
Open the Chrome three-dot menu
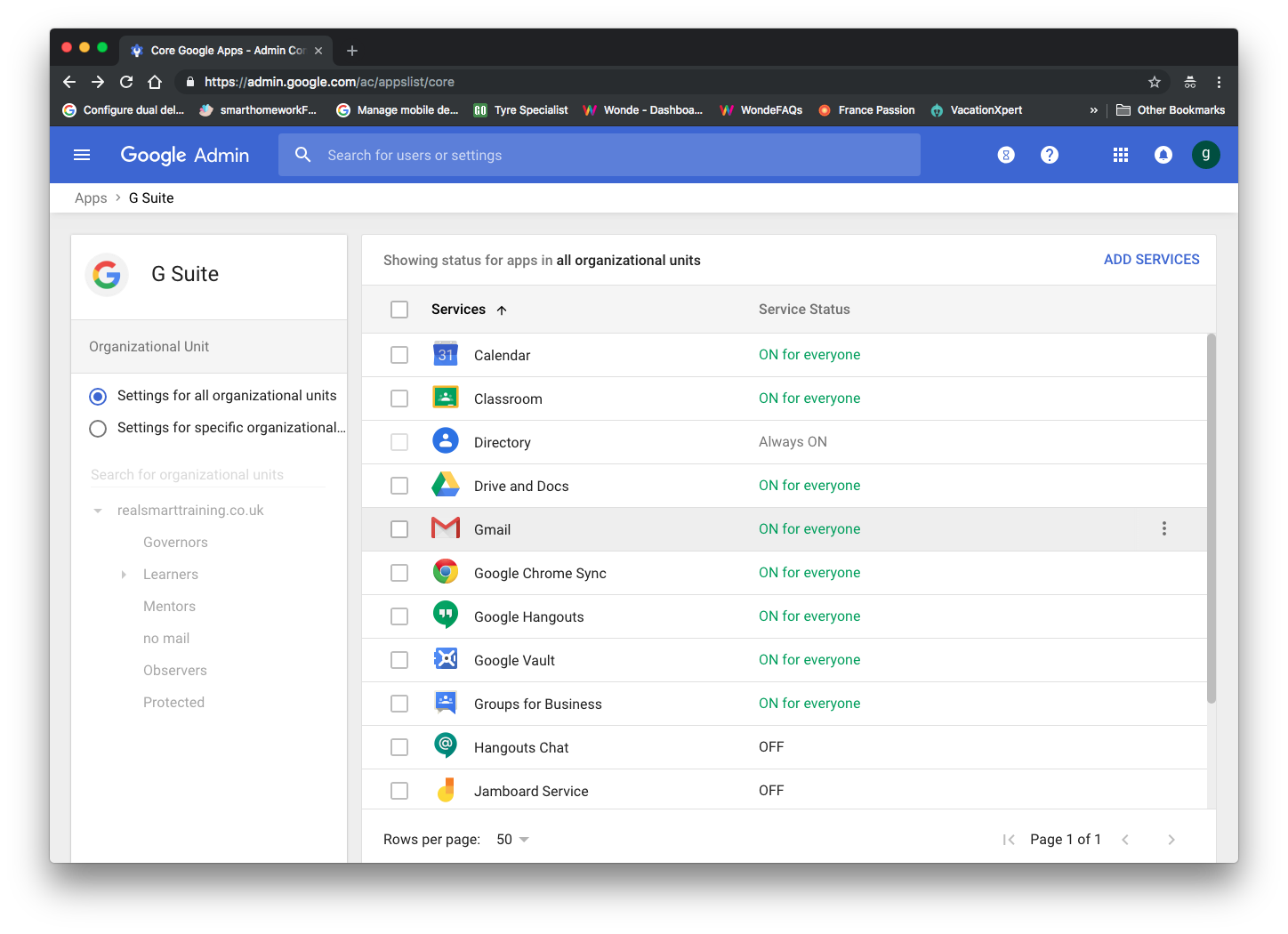pyautogui.click(x=1219, y=82)
